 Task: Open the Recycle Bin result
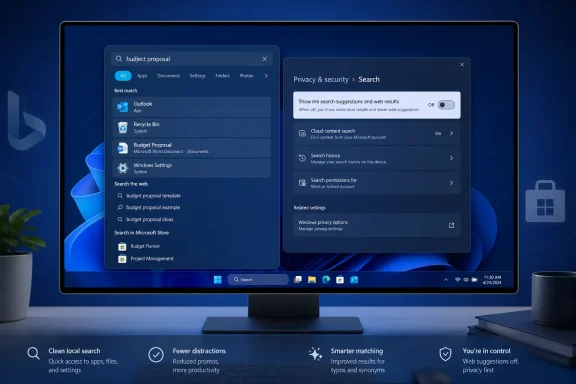point(191,128)
